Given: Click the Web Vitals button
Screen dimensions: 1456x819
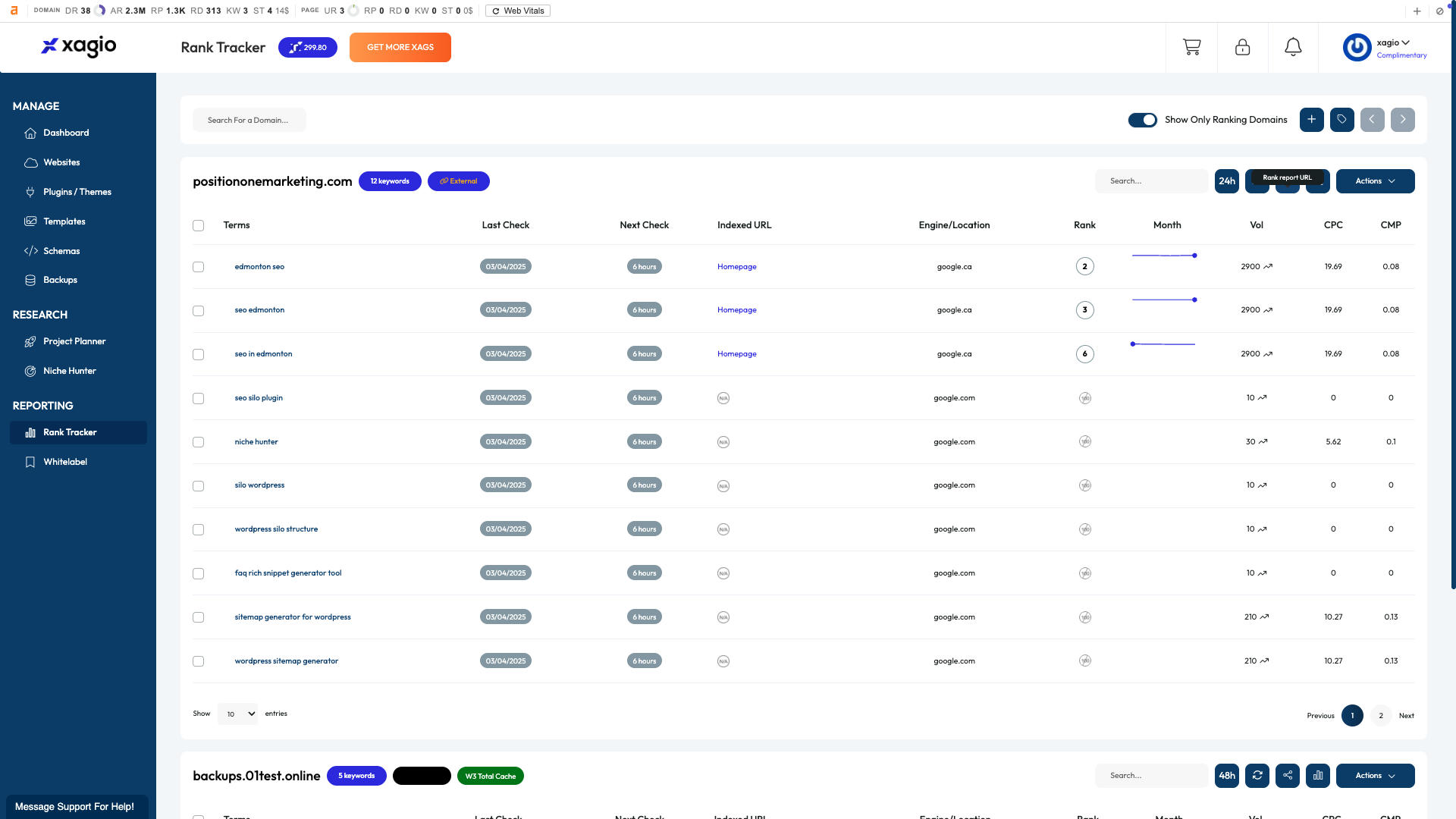Looking at the screenshot, I should (518, 11).
